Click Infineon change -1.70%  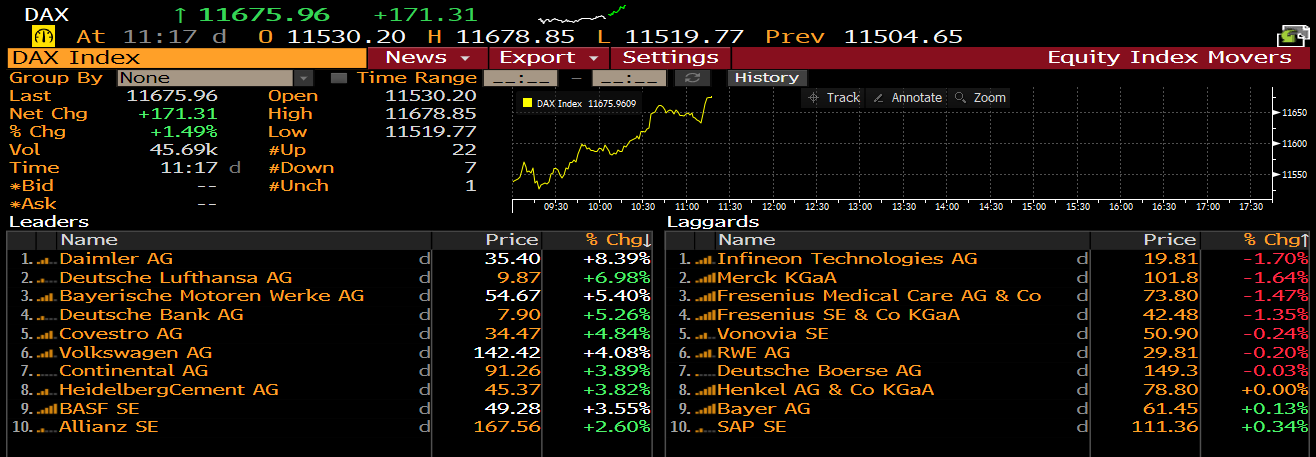[x=1275, y=259]
